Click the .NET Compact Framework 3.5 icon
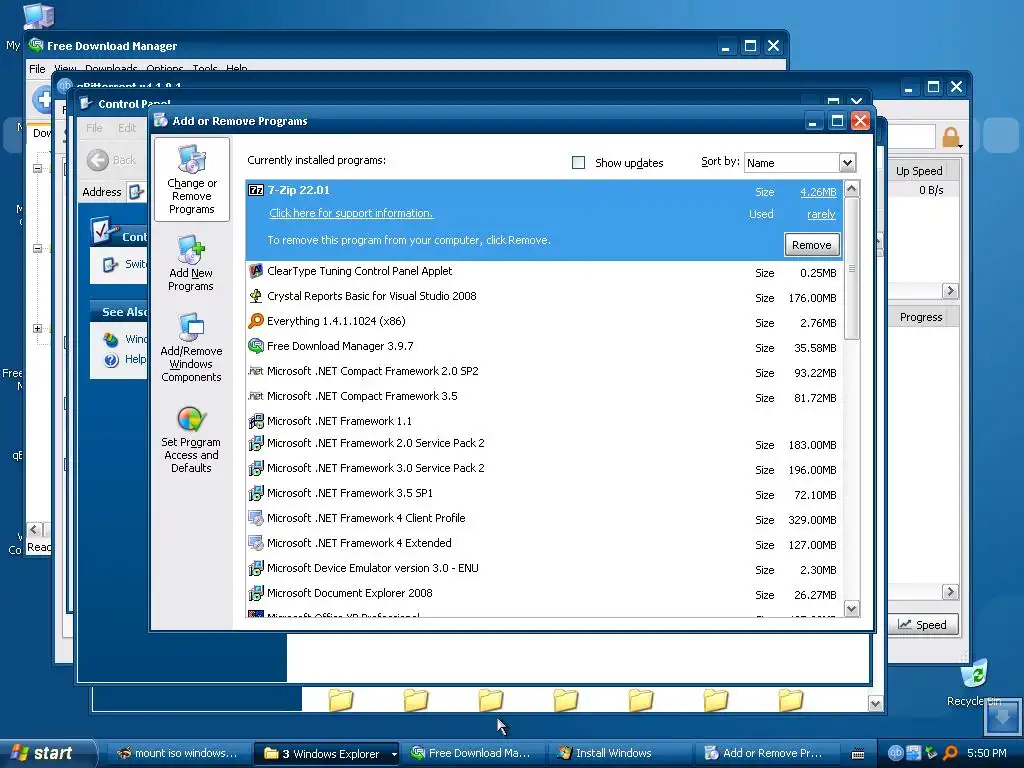This screenshot has width=1024, height=768. (256, 396)
